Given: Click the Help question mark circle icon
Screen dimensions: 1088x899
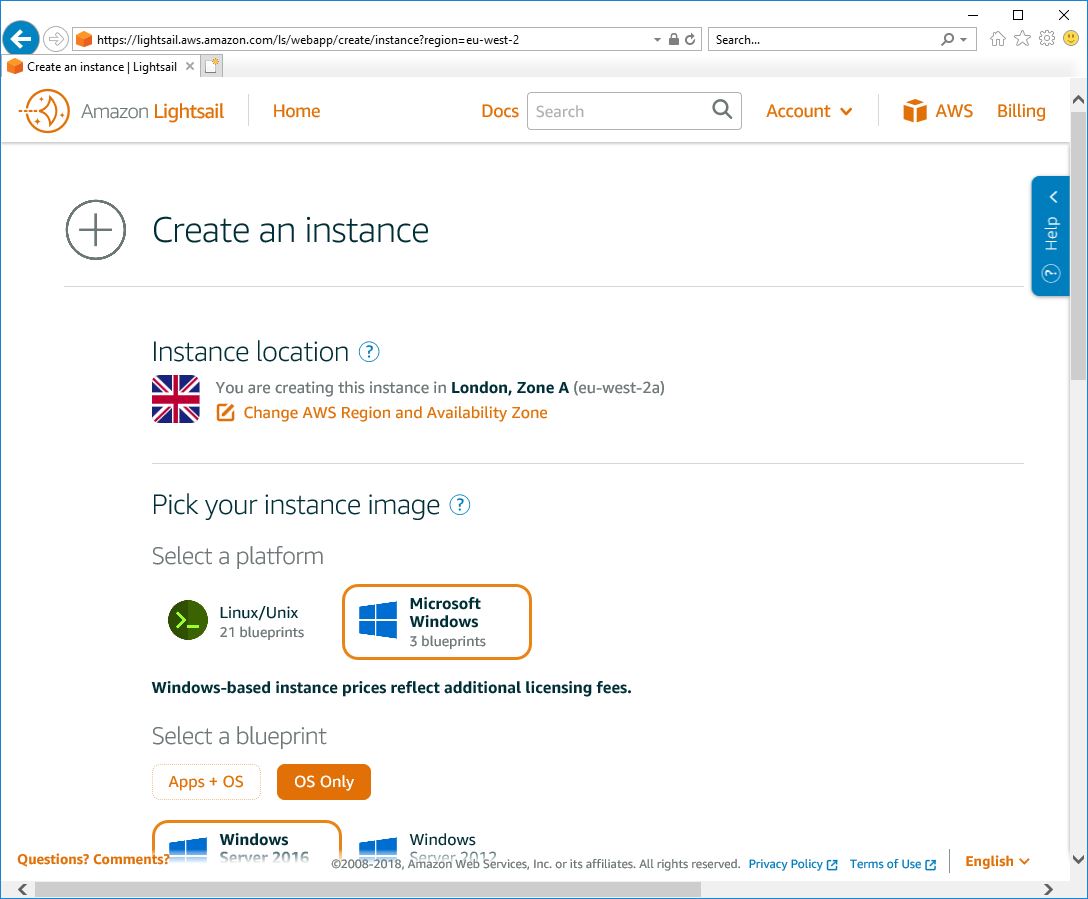Looking at the screenshot, I should click(1051, 273).
